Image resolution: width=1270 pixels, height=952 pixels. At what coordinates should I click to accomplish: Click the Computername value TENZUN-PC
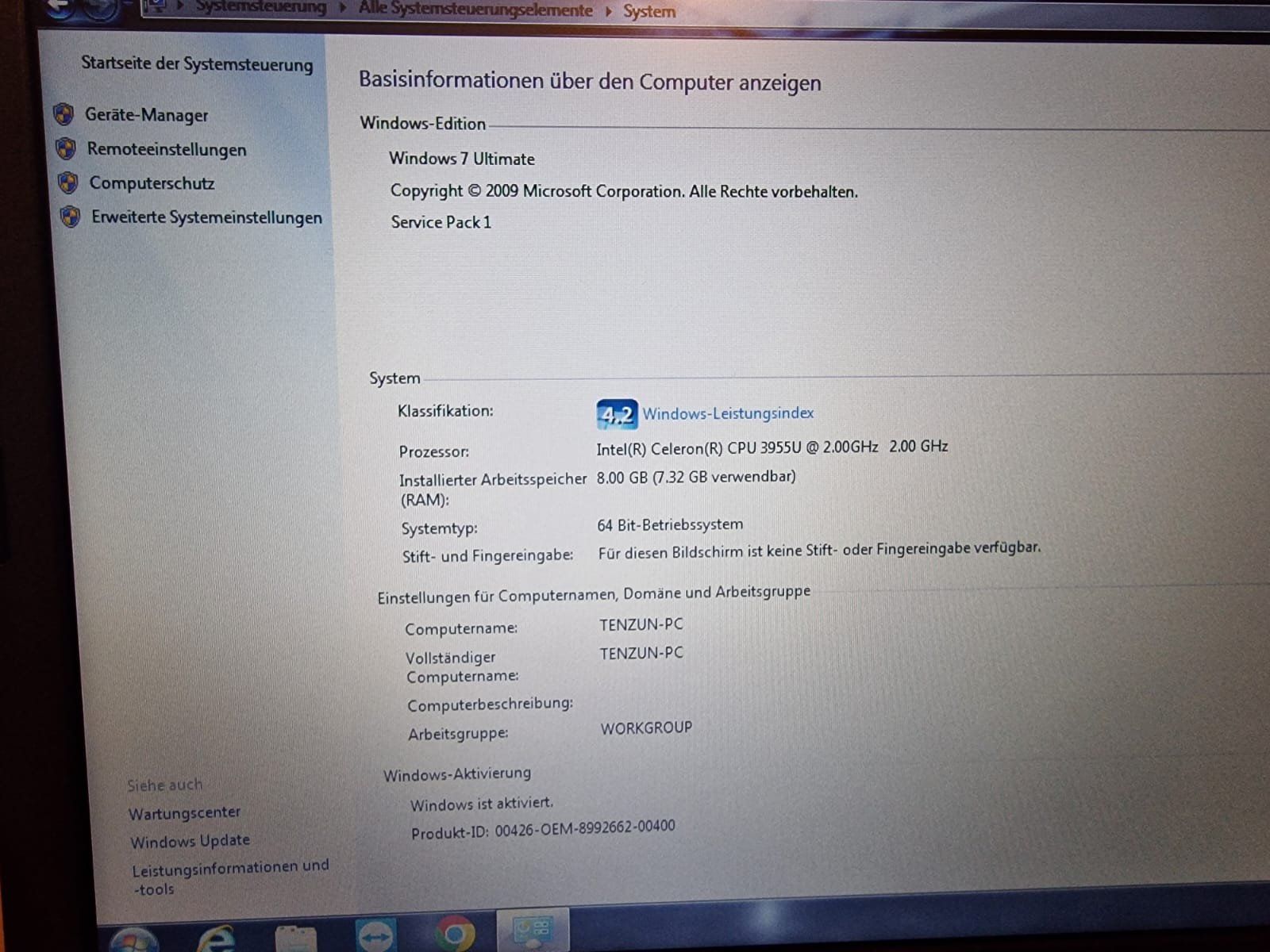[641, 624]
